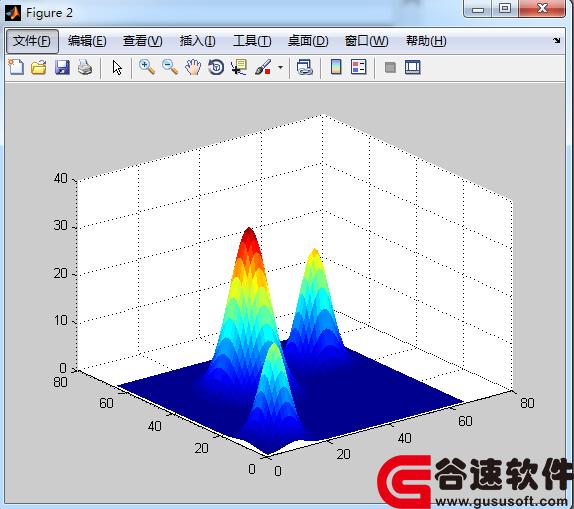Viewport: 574px width, 509px height.
Task: Activate the Zoom In magnifier
Action: point(147,67)
